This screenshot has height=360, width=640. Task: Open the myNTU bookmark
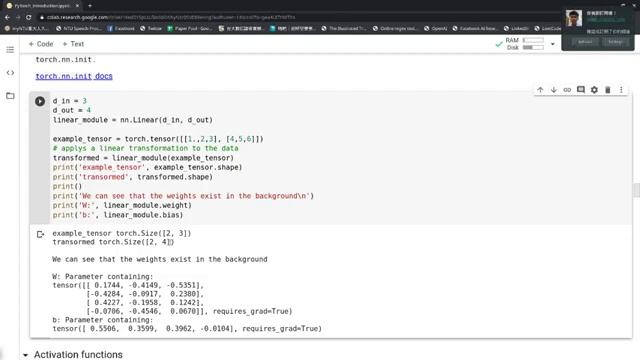[x=26, y=28]
